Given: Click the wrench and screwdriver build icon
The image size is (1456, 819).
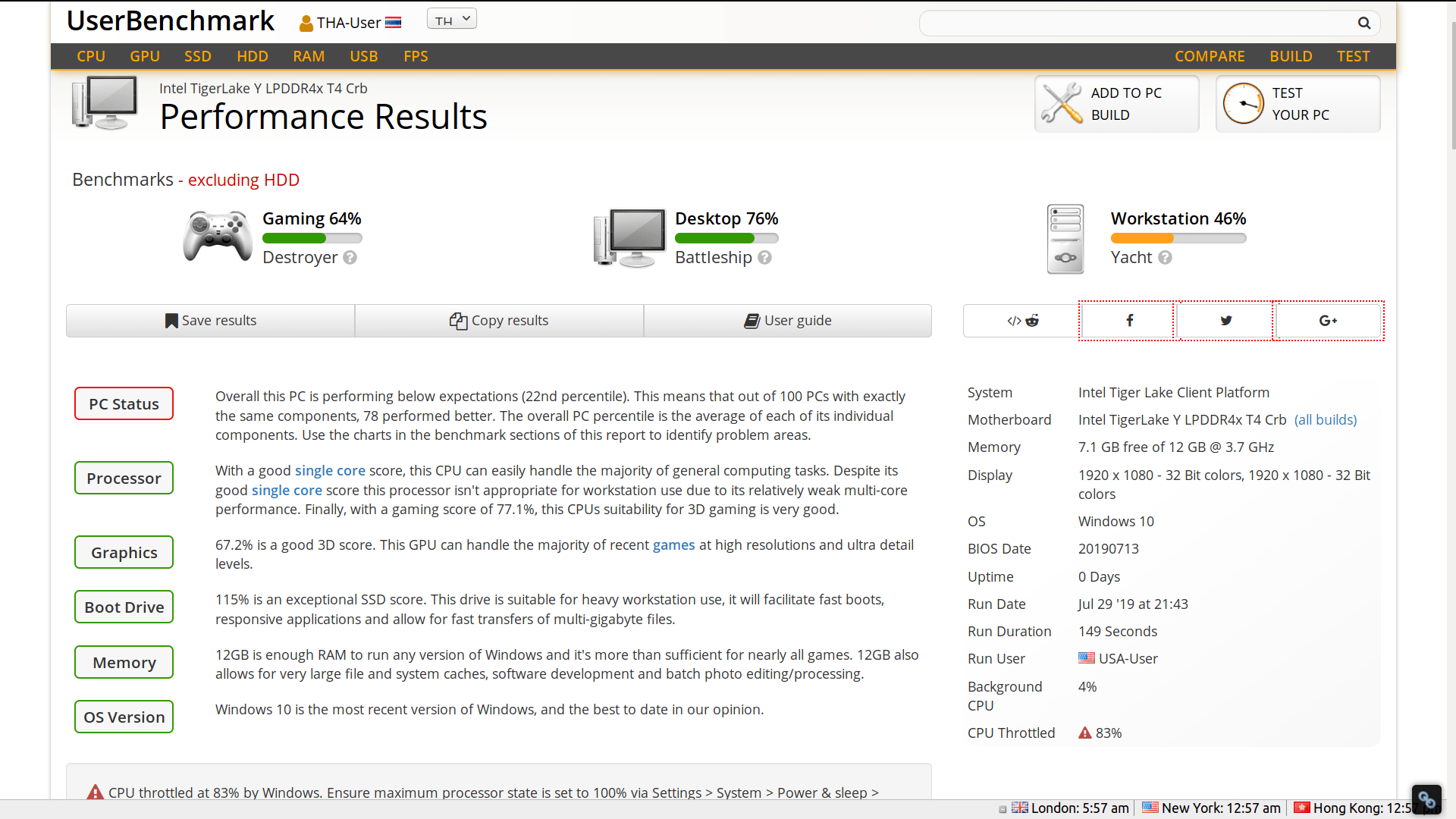Looking at the screenshot, I should pos(1062,103).
